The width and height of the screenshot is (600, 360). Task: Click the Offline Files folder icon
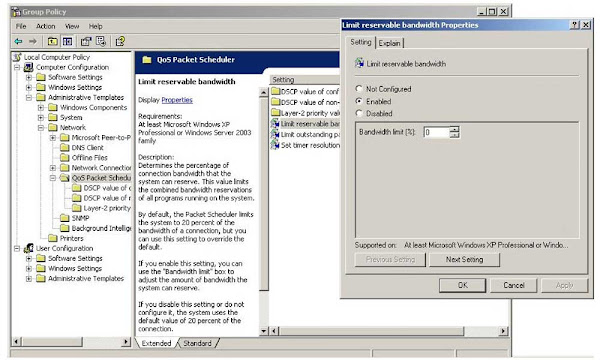tap(65, 158)
